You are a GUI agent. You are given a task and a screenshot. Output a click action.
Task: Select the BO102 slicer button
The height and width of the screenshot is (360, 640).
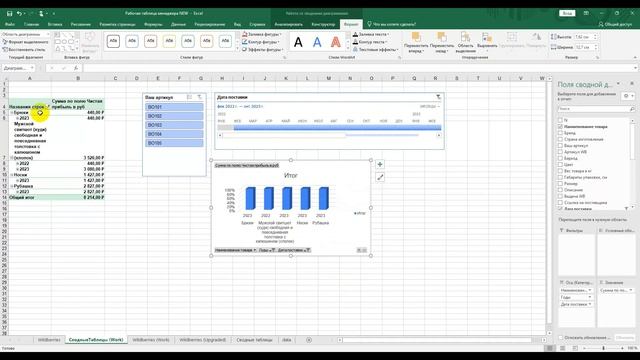click(x=174, y=116)
